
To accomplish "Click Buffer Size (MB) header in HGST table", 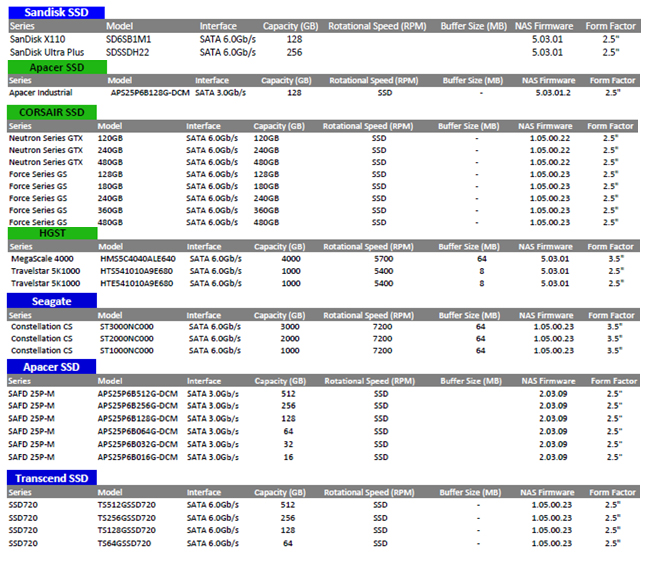I will [469, 247].
